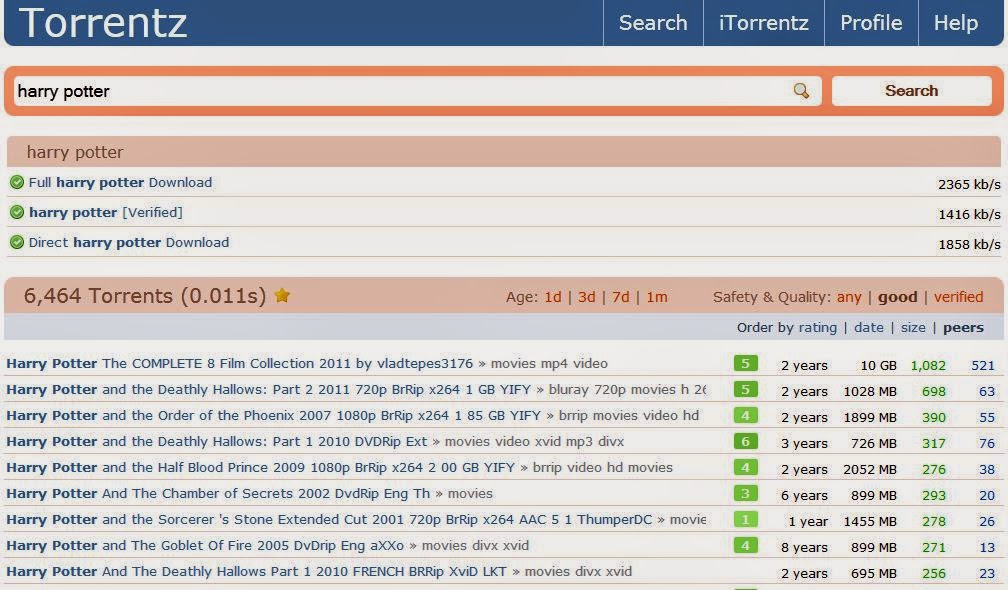This screenshot has width=1008, height=590.
Task: Order results by rating
Action: coord(817,328)
